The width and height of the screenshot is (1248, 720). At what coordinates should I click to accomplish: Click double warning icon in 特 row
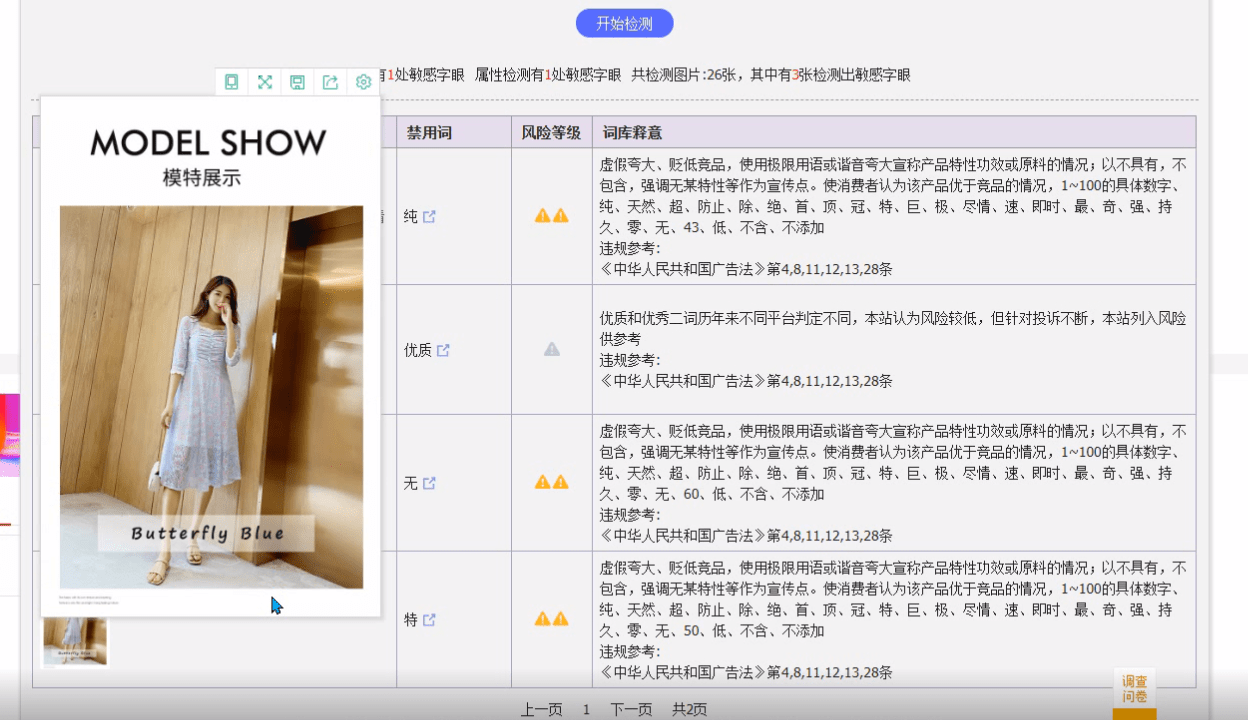pyautogui.click(x=551, y=619)
